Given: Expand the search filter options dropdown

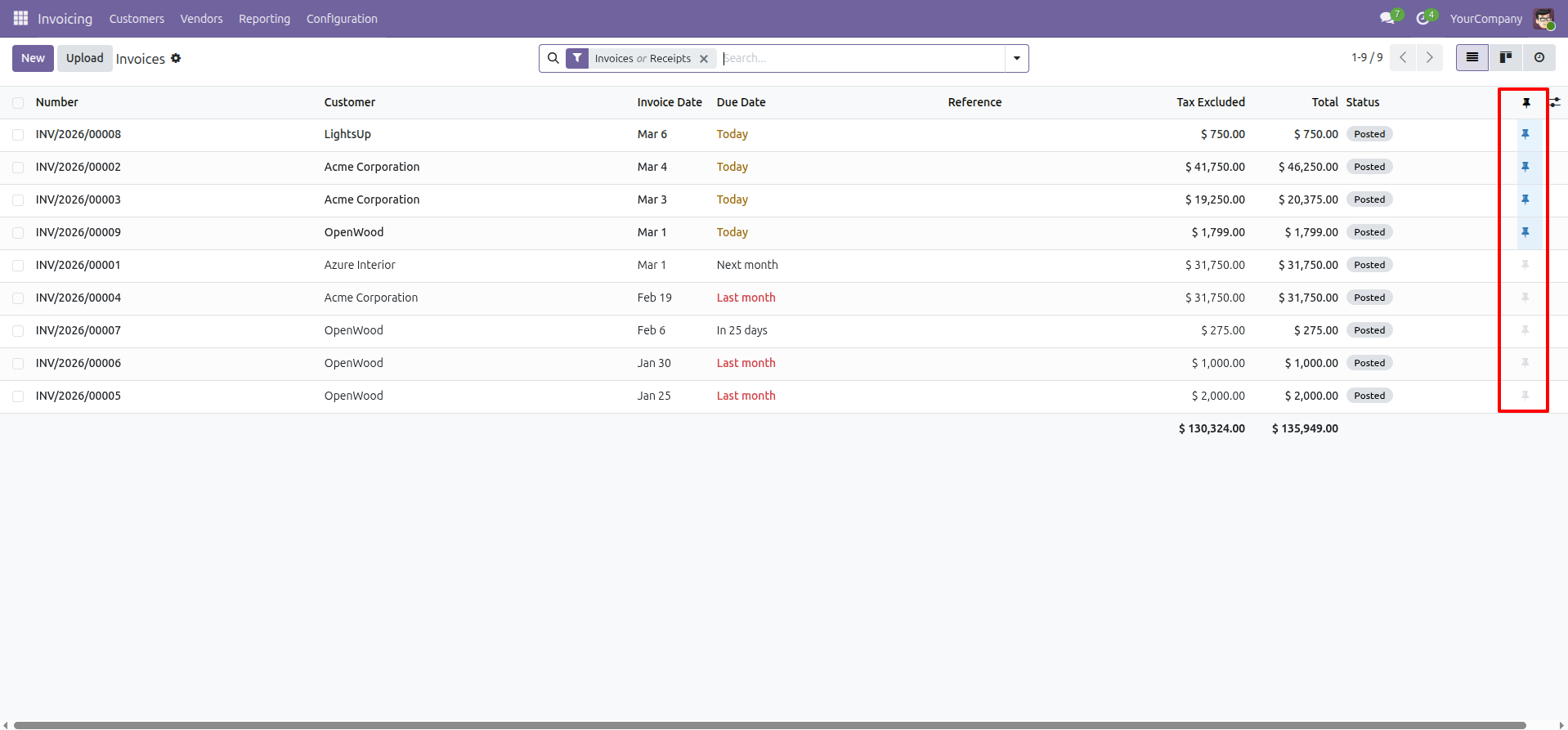Looking at the screenshot, I should coord(1016,58).
